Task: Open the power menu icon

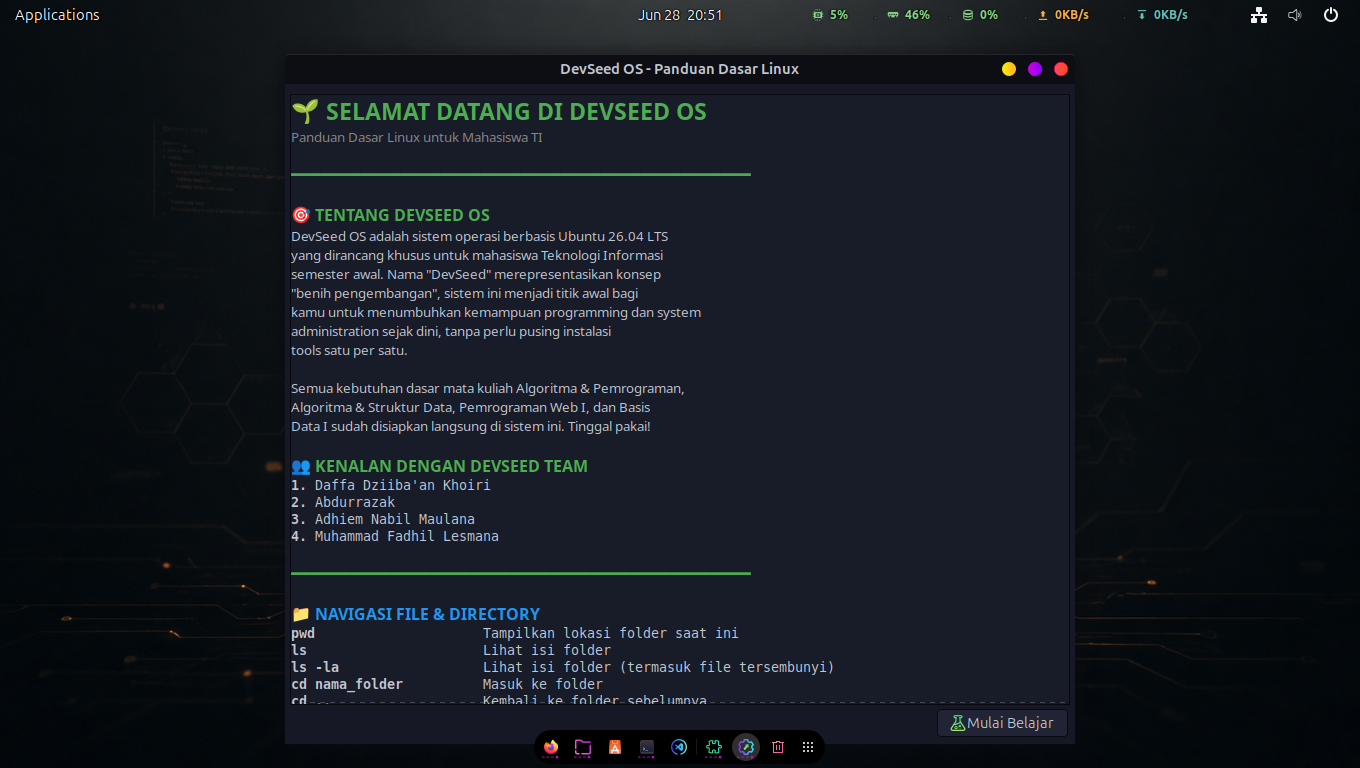Action: pos(1330,15)
